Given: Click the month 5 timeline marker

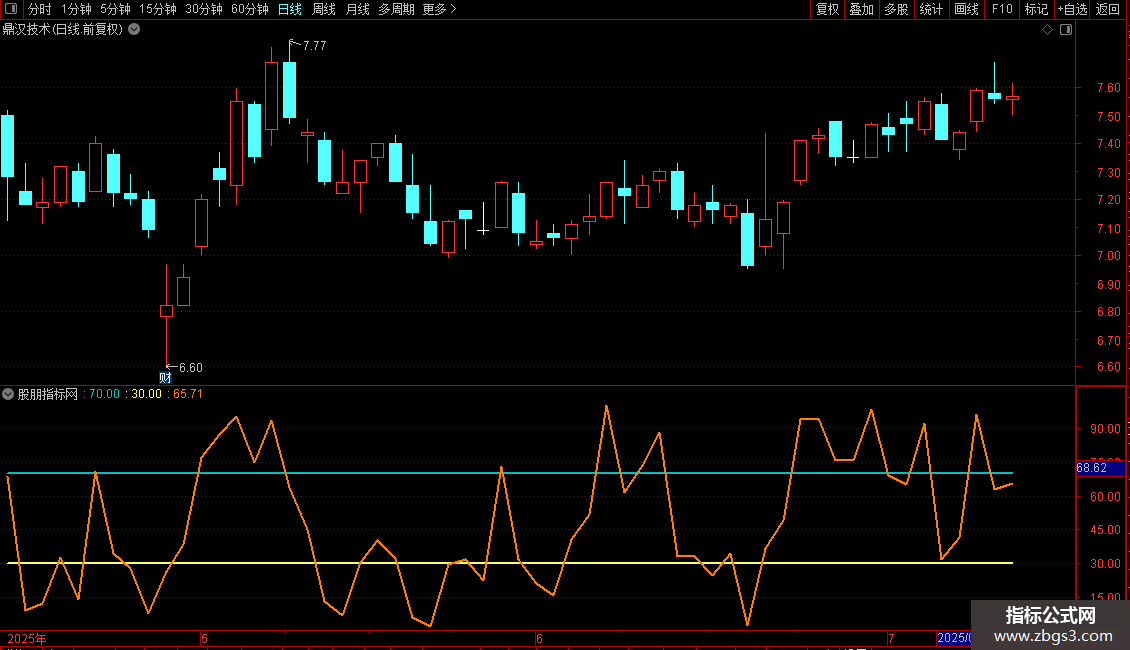Looking at the screenshot, I should [x=205, y=638].
